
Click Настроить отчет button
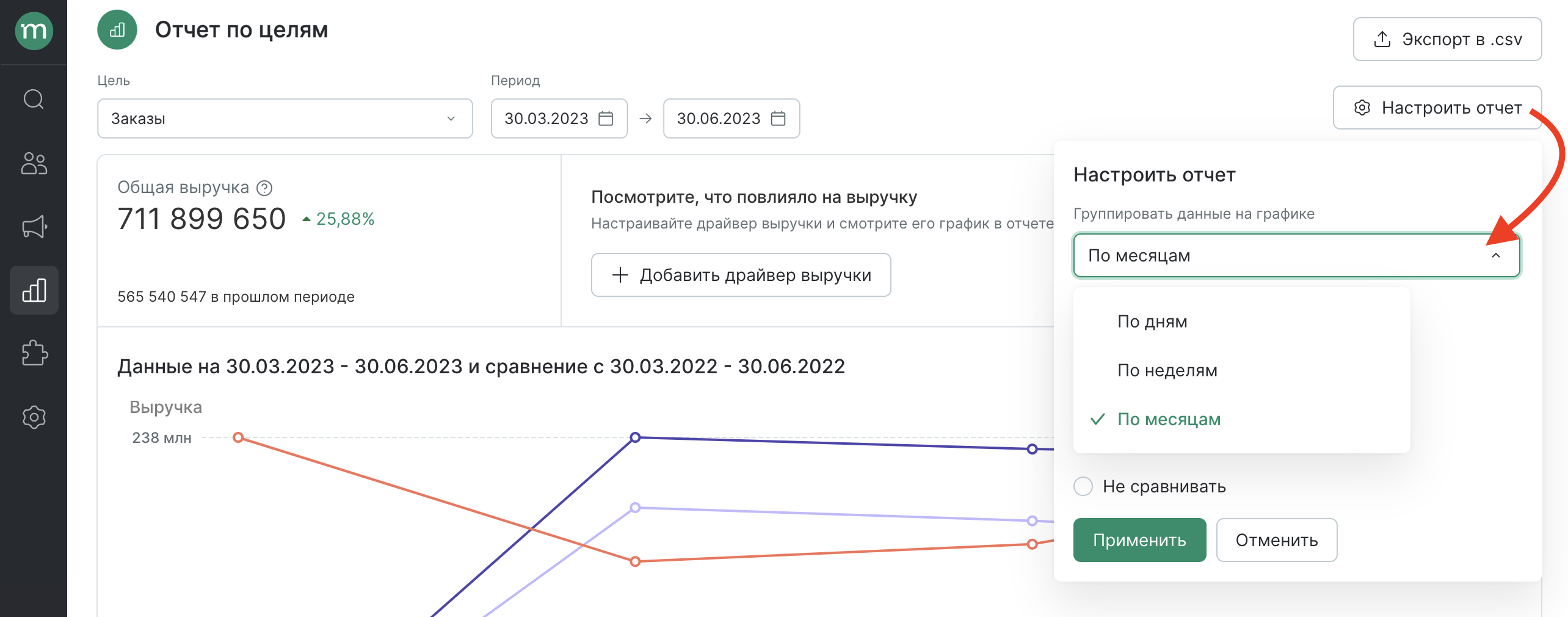point(1437,108)
